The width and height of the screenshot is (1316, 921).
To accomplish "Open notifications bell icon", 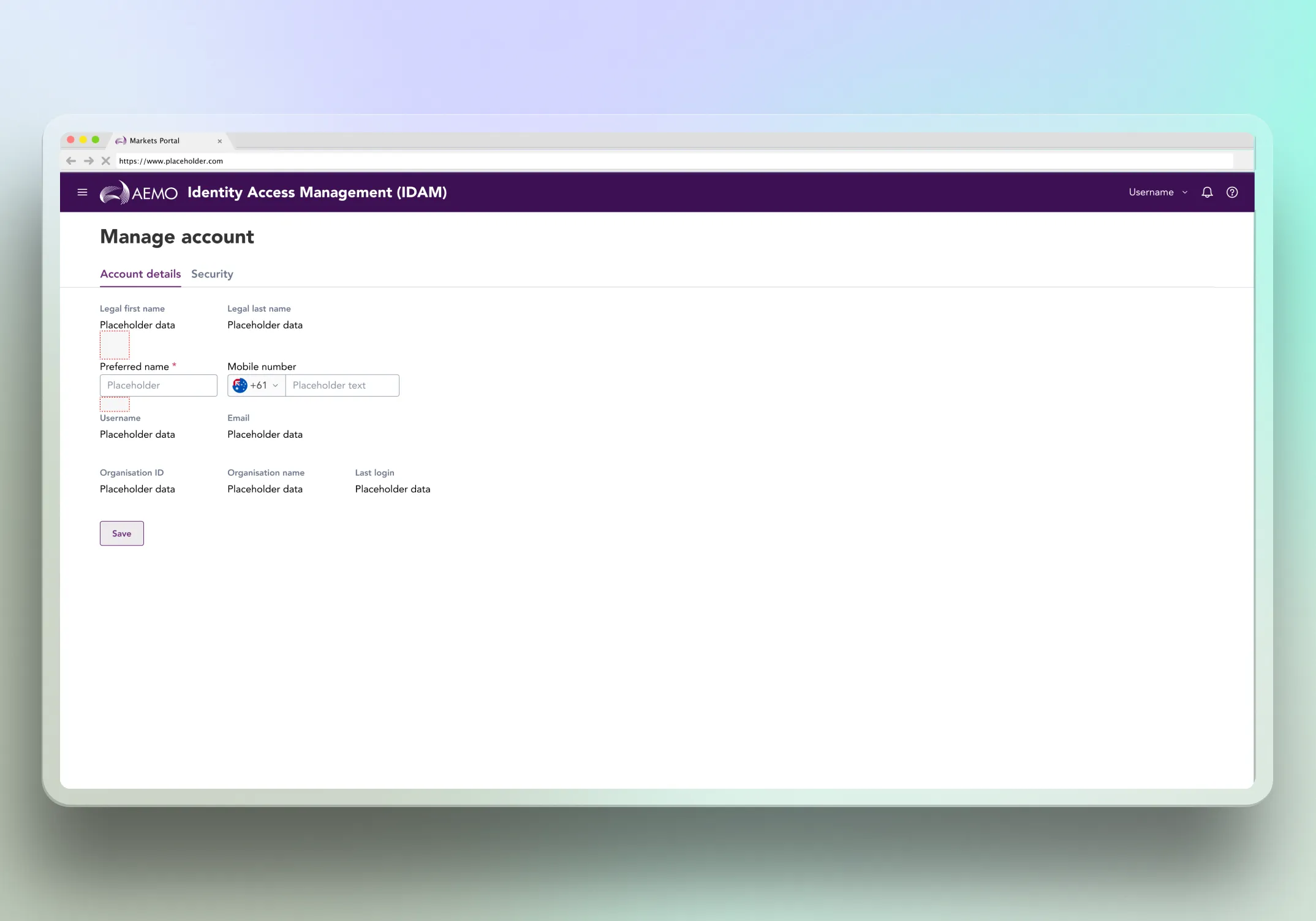I will click(1207, 192).
